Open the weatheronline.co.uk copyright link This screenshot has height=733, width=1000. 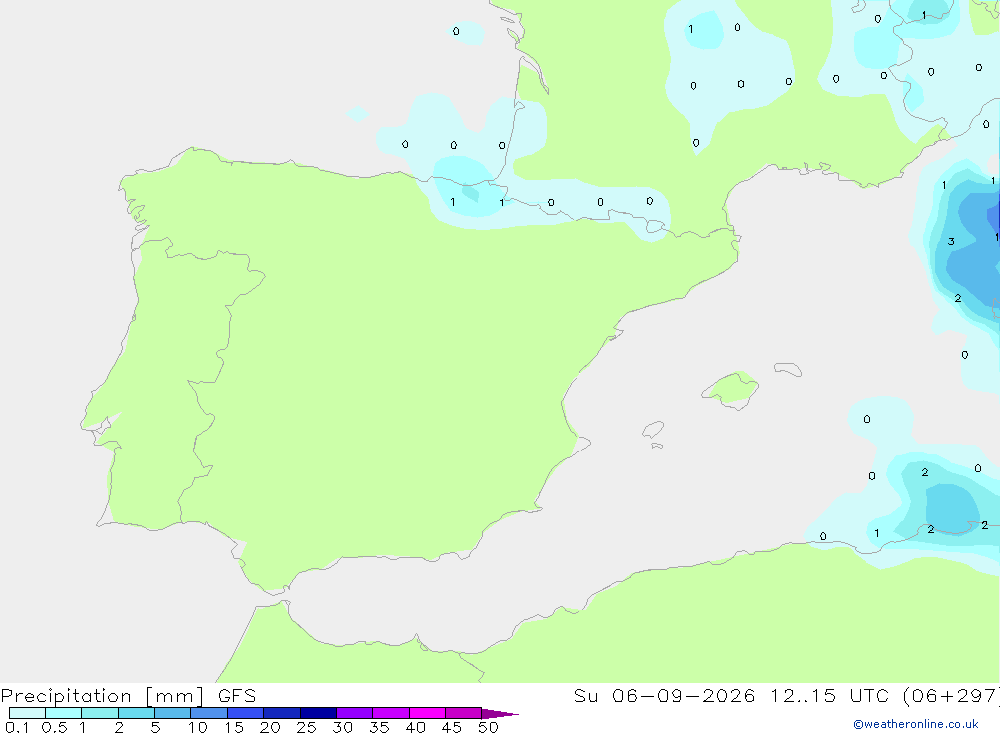tap(916, 724)
